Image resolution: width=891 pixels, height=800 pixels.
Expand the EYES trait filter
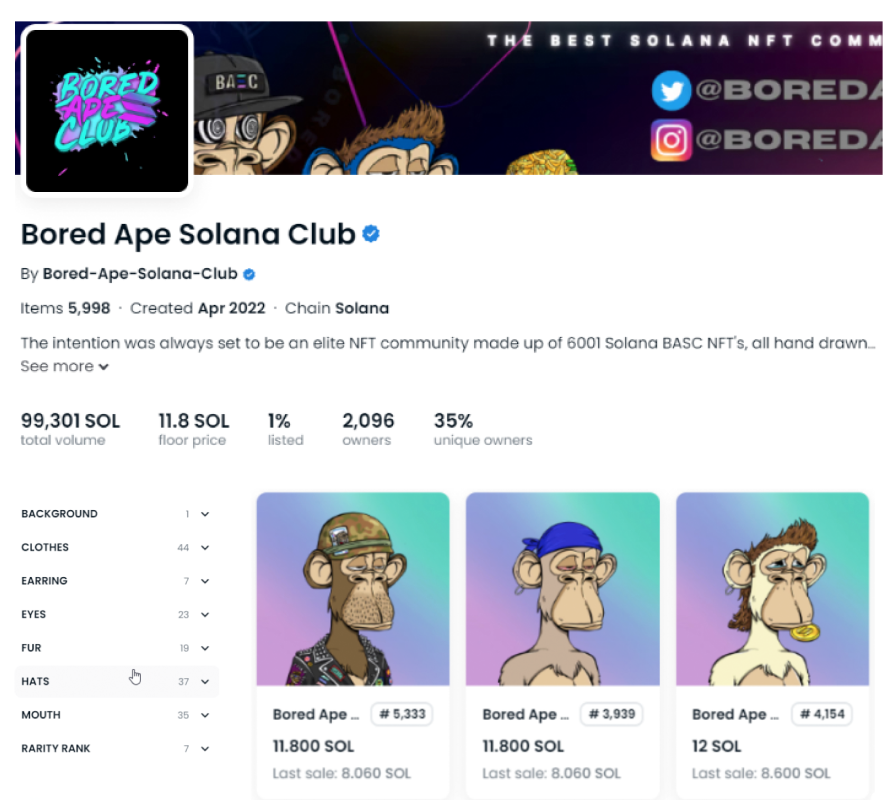116,614
